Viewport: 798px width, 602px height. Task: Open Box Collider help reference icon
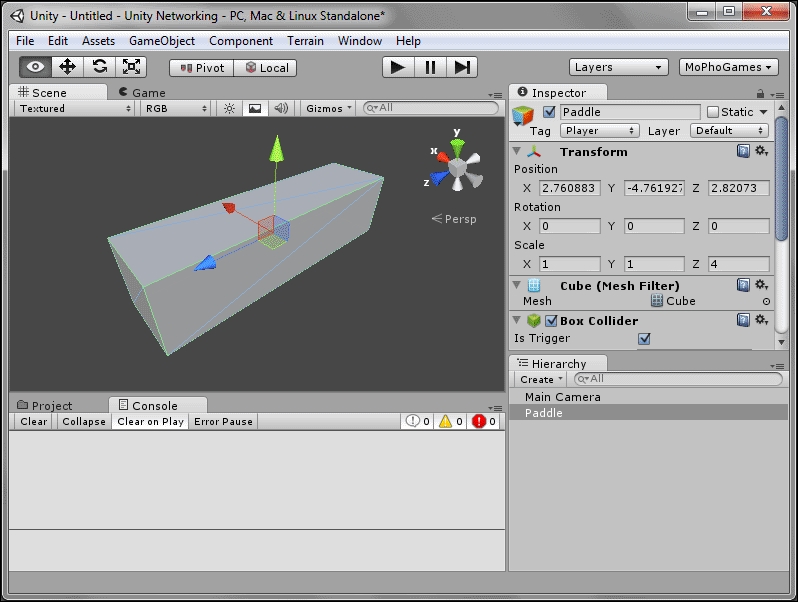[743, 320]
